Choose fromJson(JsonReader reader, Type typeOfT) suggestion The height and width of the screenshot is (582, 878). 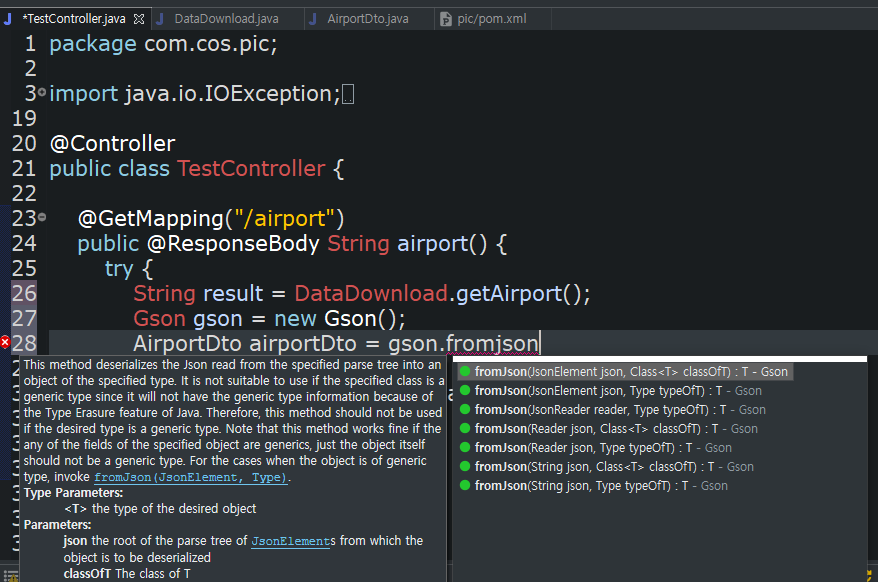click(x=620, y=409)
